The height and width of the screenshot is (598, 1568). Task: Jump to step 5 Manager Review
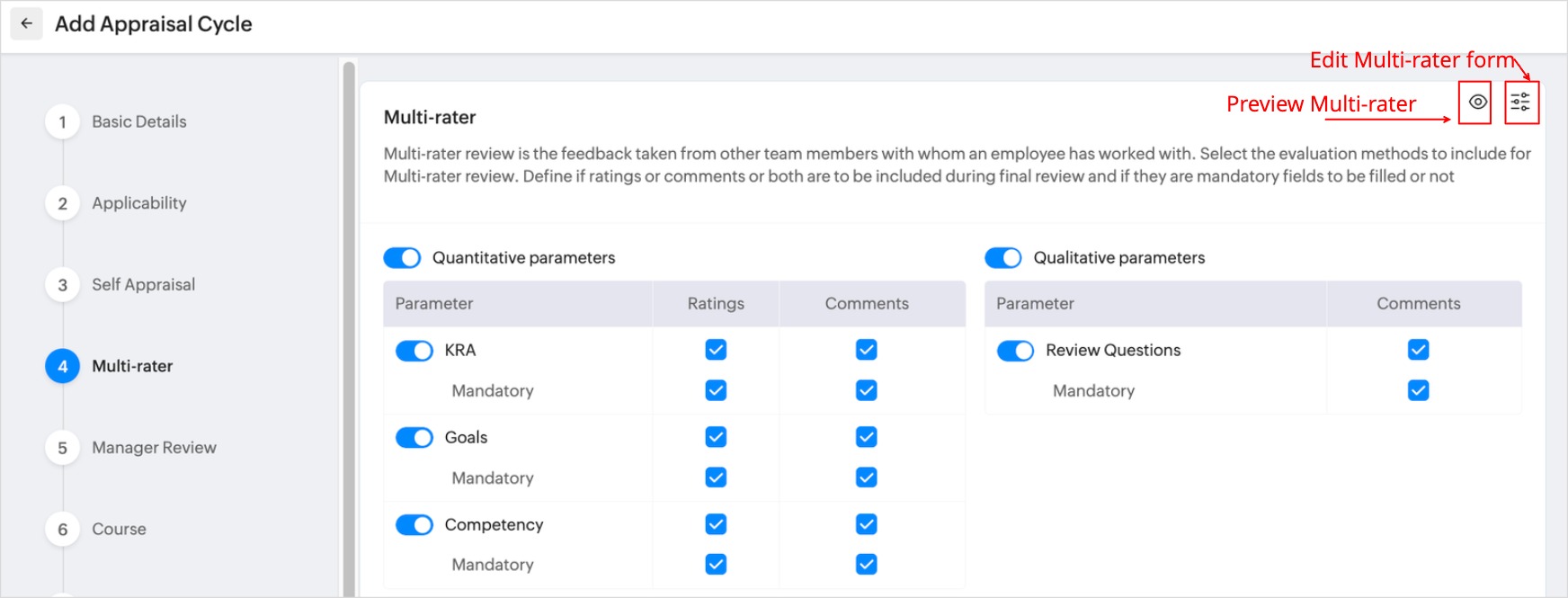(131, 448)
